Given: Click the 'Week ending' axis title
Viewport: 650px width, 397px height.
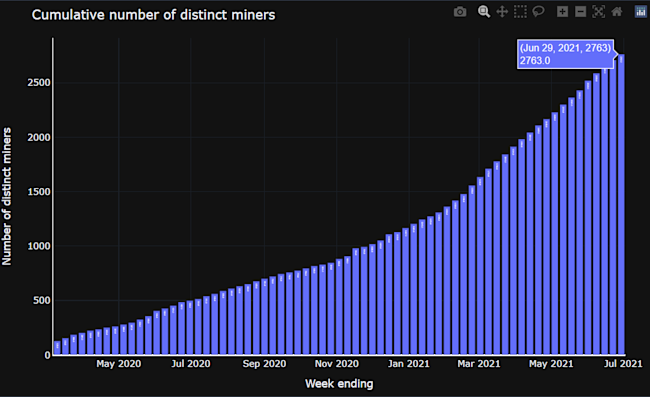Looking at the screenshot, I should (x=339, y=384).
